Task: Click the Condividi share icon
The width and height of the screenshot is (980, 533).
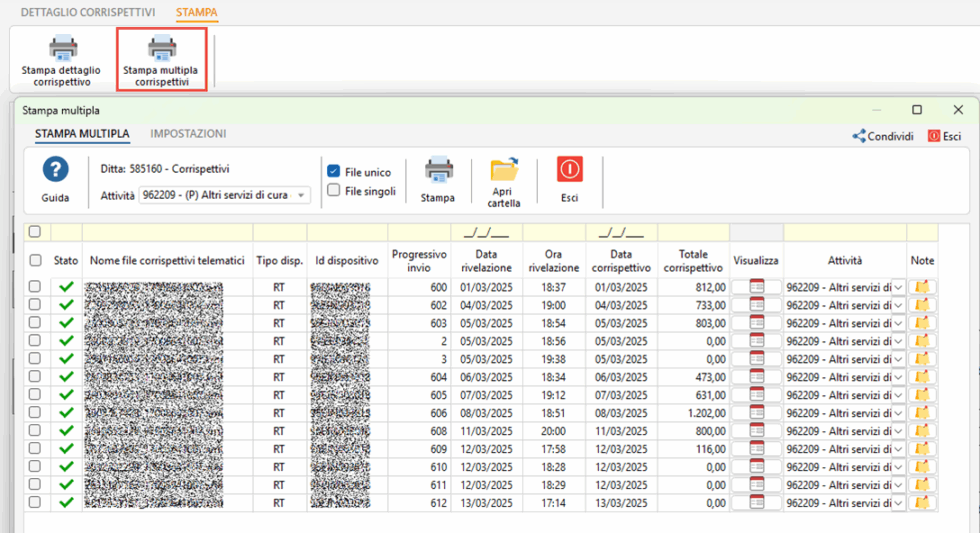Action: 859,136
